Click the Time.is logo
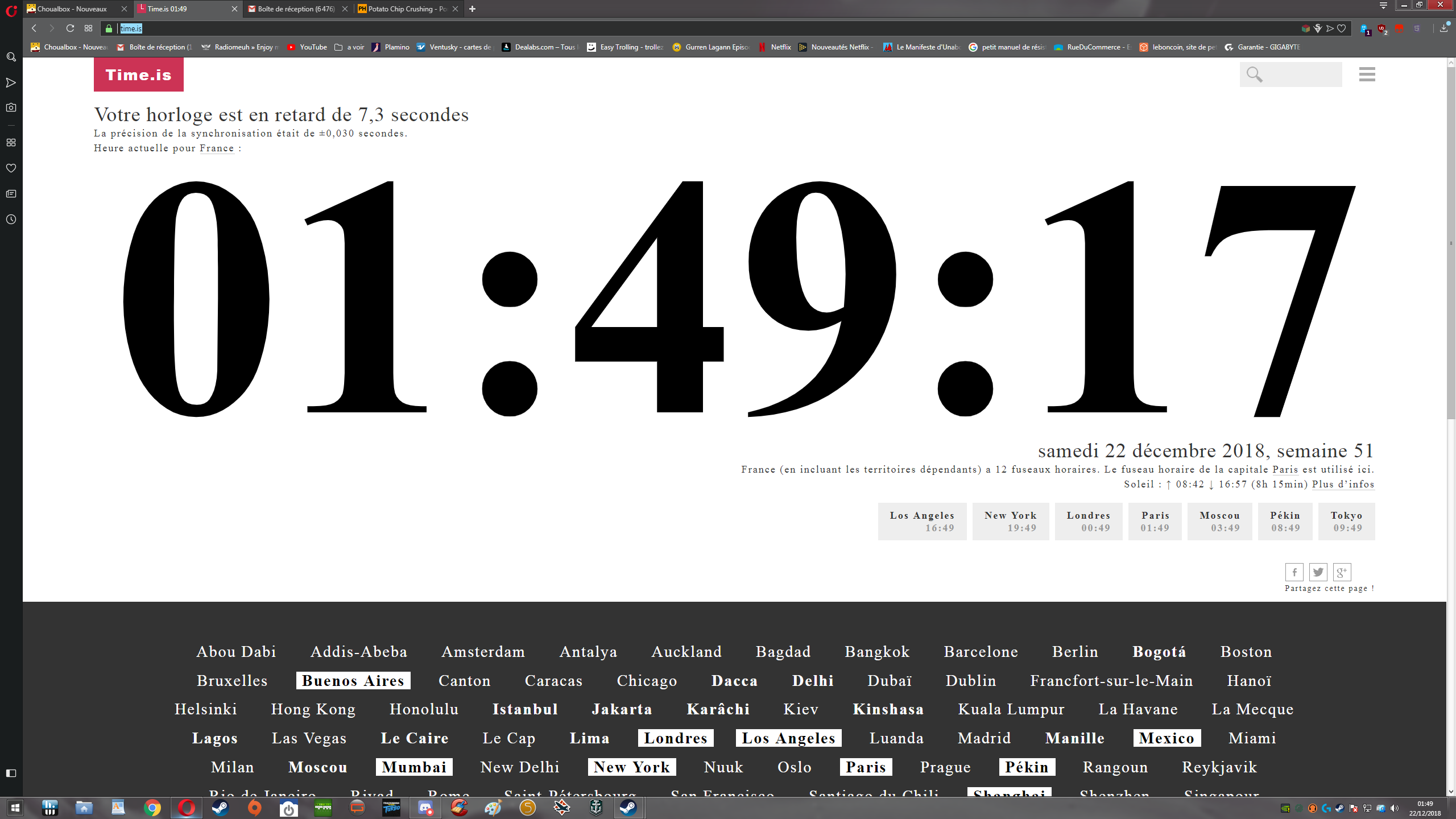Screen dimensions: 1456x819 (138, 75)
